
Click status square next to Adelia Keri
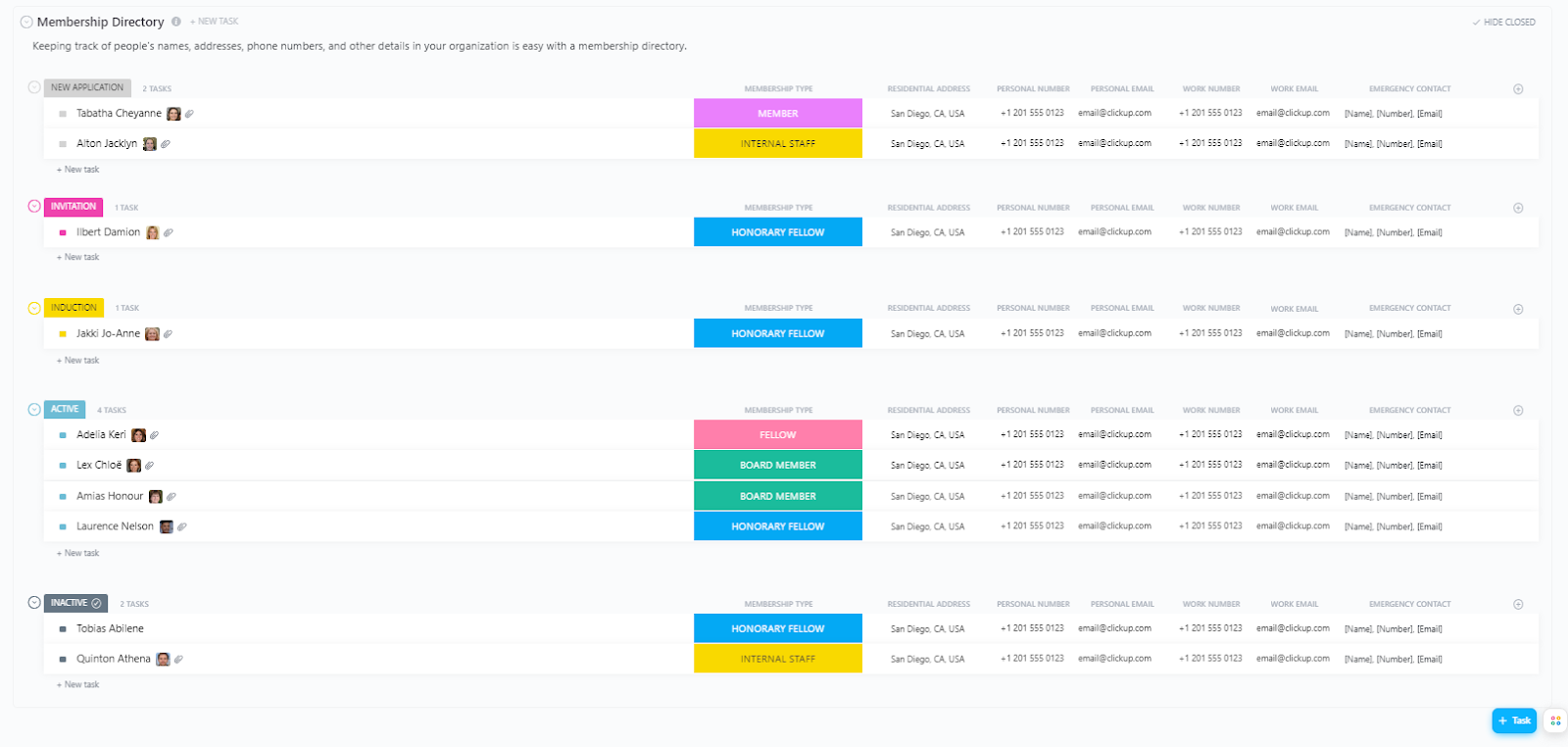point(63,435)
